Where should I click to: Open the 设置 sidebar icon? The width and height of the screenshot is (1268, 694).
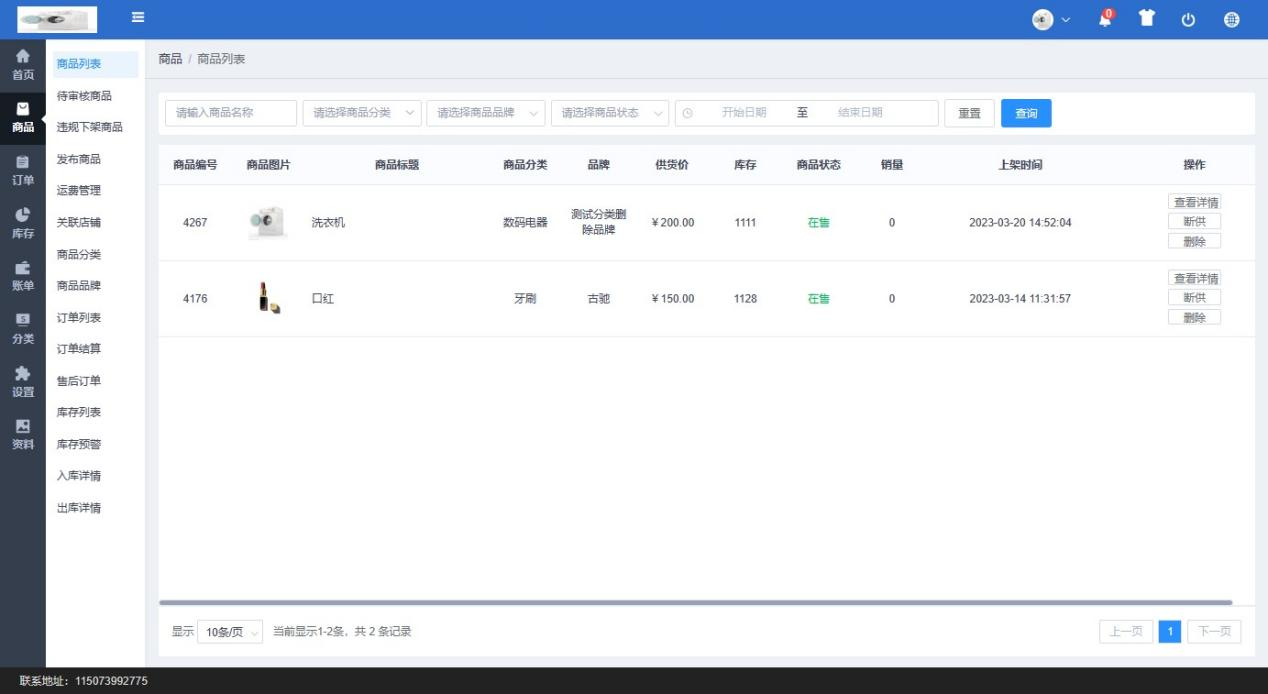(22, 382)
